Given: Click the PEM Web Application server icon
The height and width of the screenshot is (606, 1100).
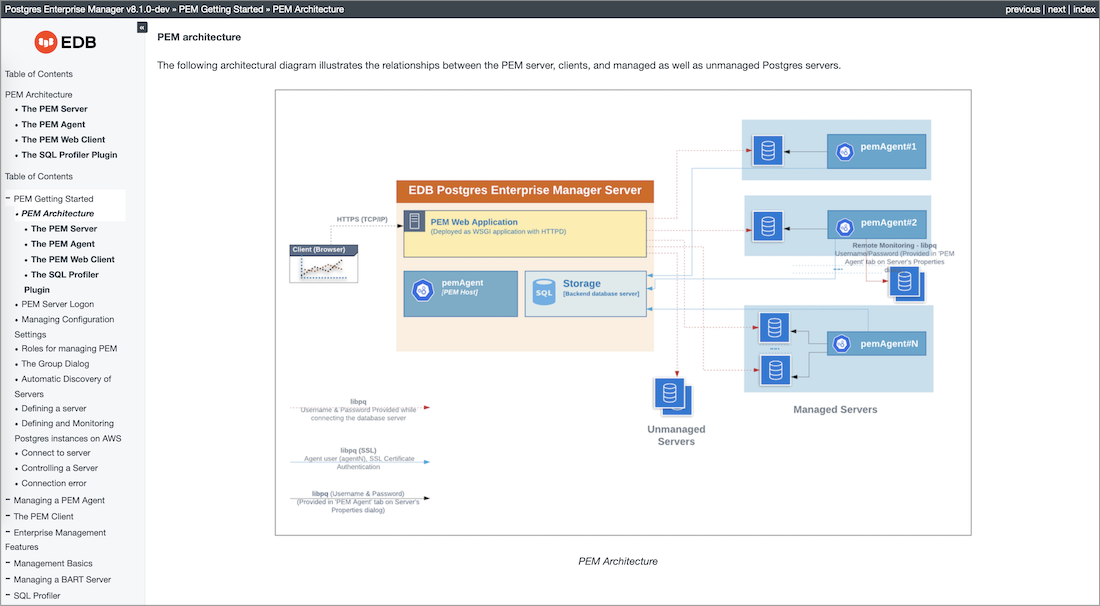Looking at the screenshot, I should coord(415,221).
